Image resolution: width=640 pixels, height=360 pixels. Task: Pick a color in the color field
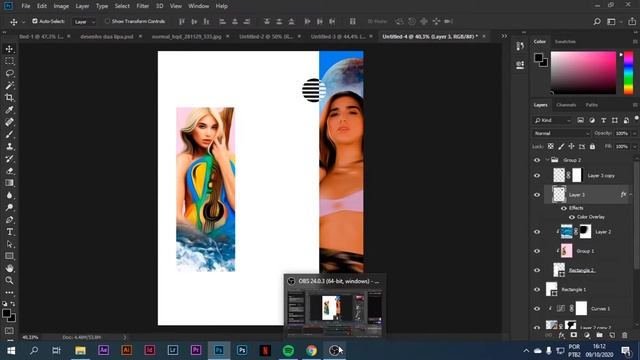[583, 73]
